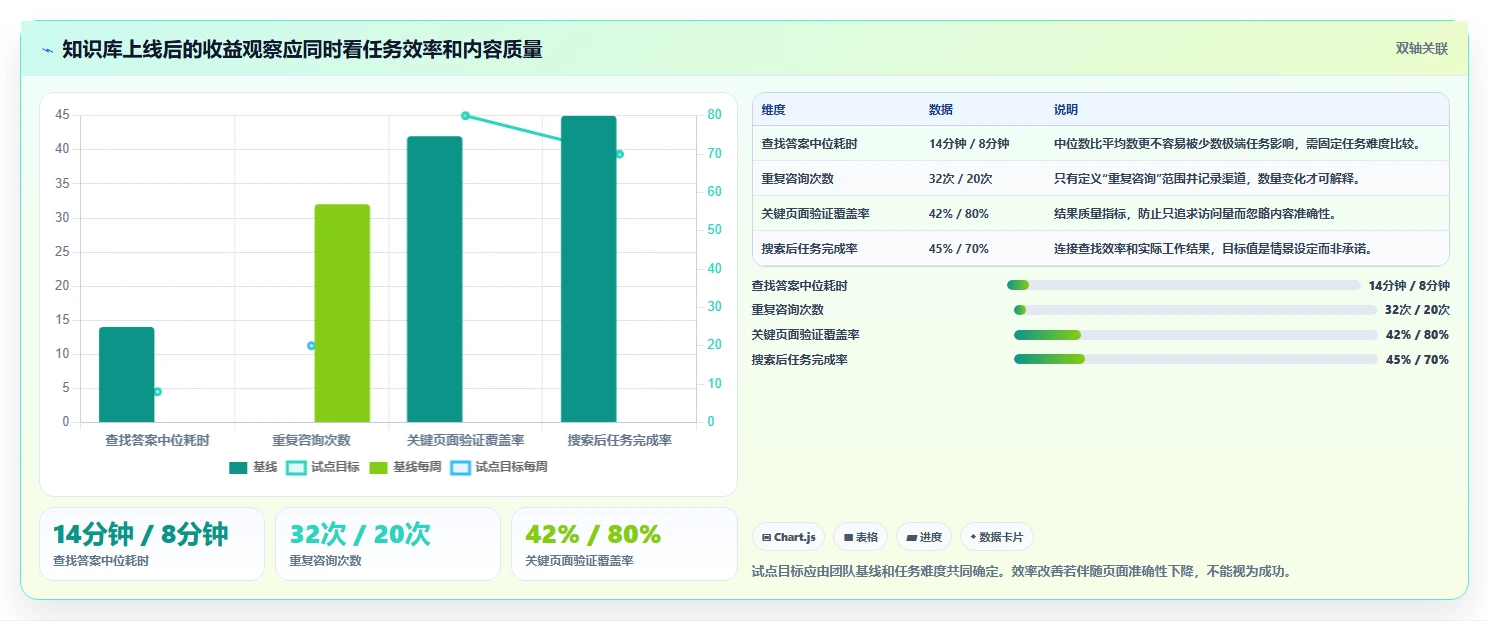Open the 14分钟 / 8分钟 data card

tap(152, 544)
